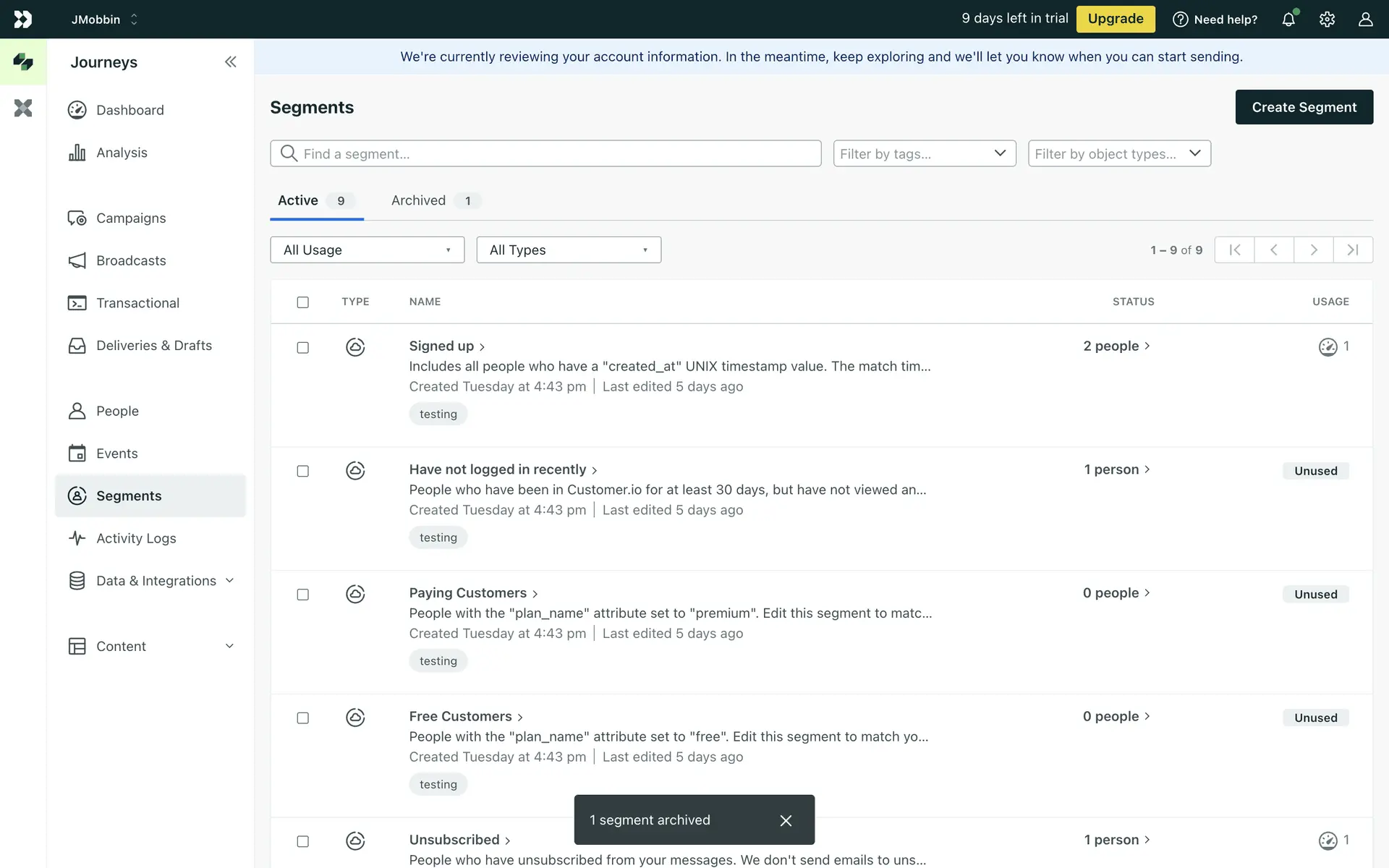Open account settings gear icon
The image size is (1389, 868).
pos(1327,20)
